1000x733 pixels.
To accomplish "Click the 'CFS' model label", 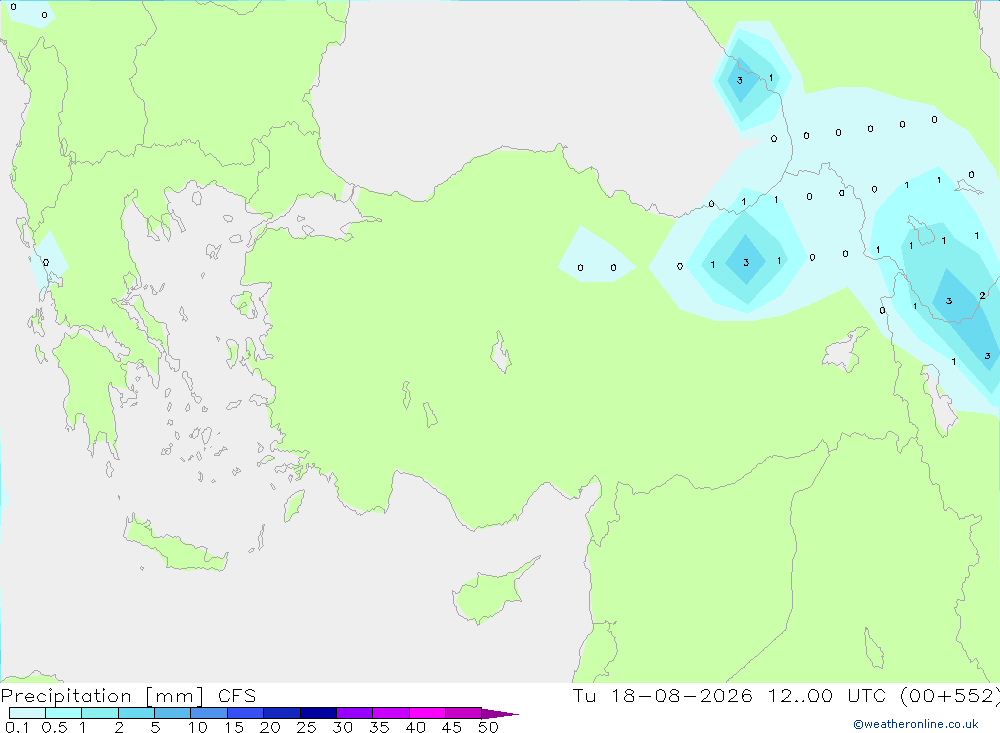I will (x=237, y=696).
